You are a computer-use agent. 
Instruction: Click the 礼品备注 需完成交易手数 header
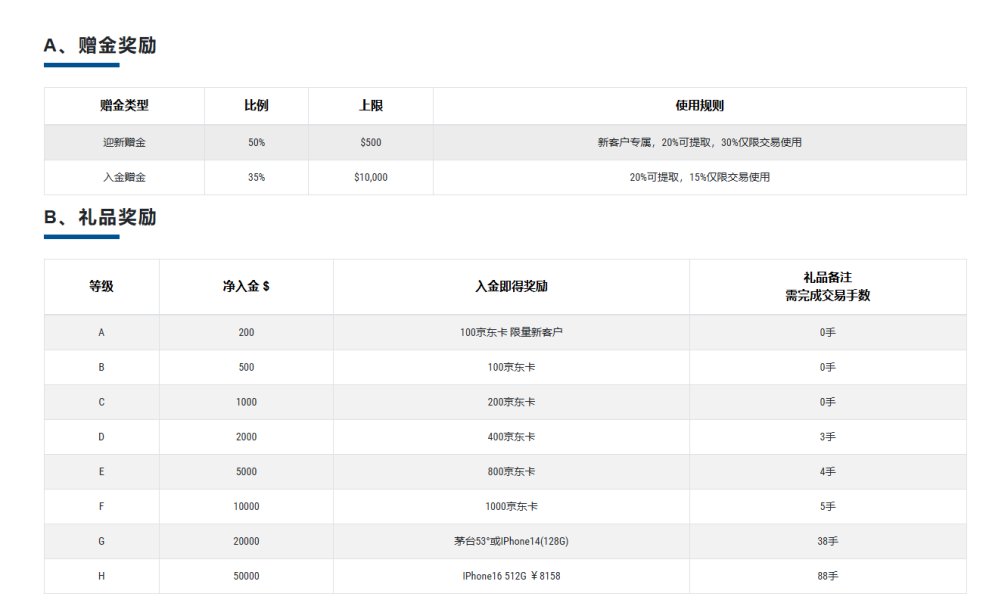(x=827, y=287)
